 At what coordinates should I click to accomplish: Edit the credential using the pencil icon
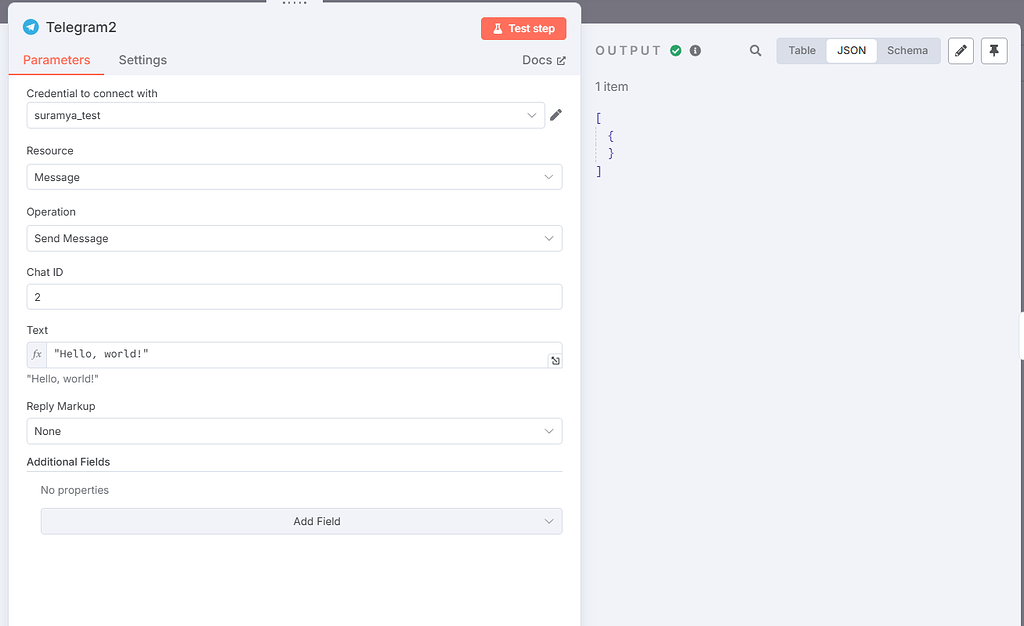pyautogui.click(x=557, y=115)
